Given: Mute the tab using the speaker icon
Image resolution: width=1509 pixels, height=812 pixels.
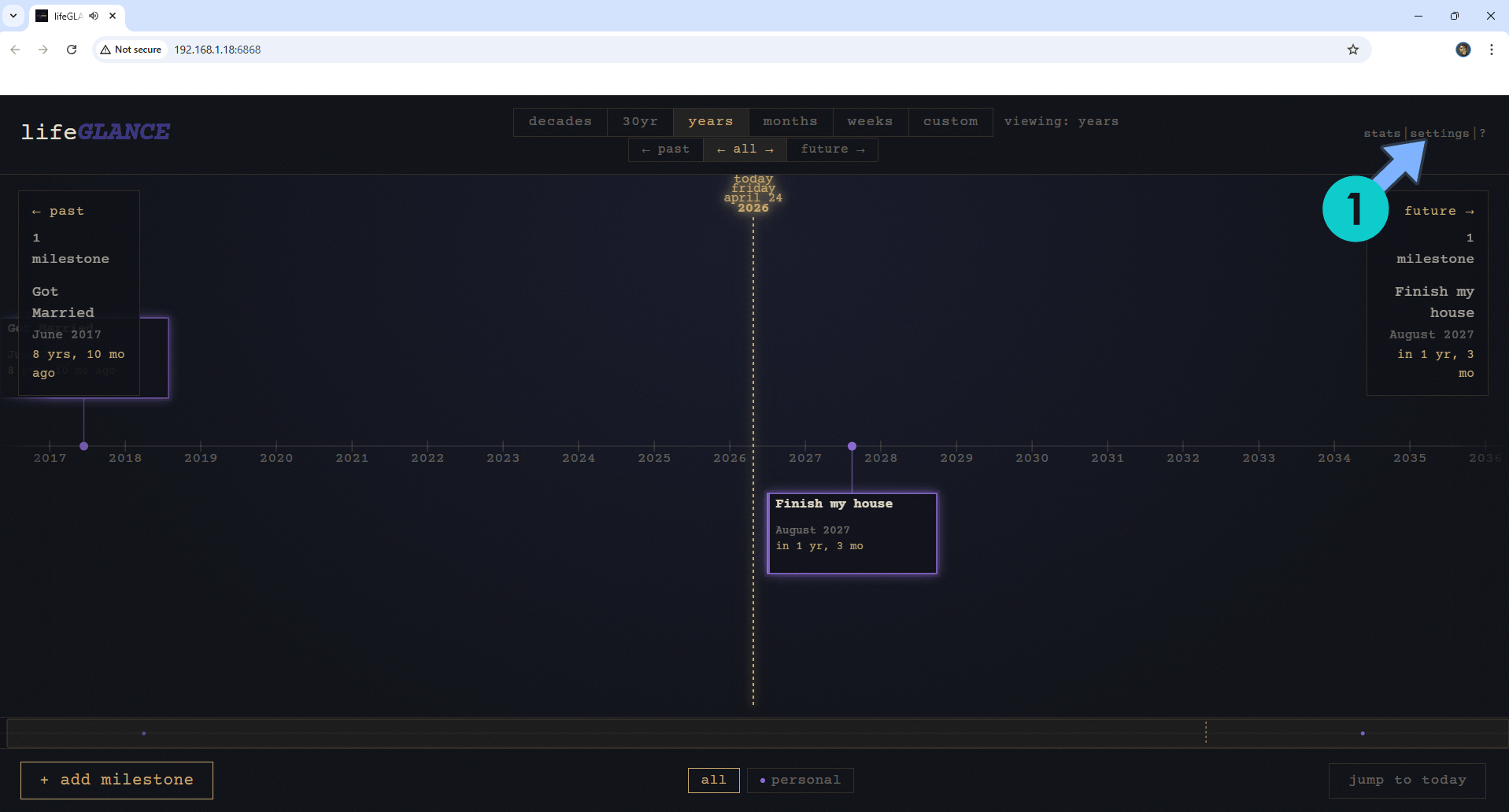Looking at the screenshot, I should click(x=94, y=16).
